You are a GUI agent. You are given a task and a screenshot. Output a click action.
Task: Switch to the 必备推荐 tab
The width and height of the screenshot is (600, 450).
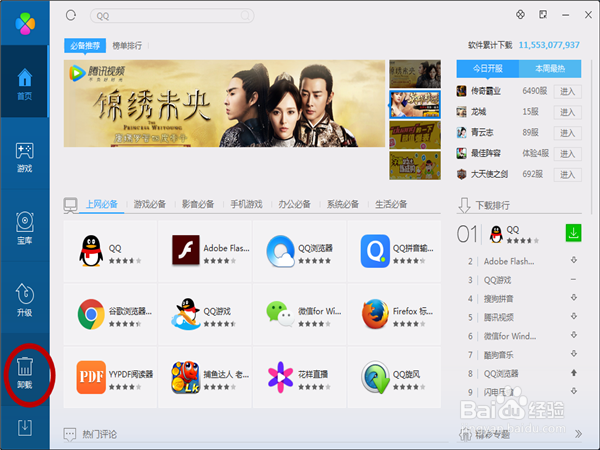(x=85, y=46)
